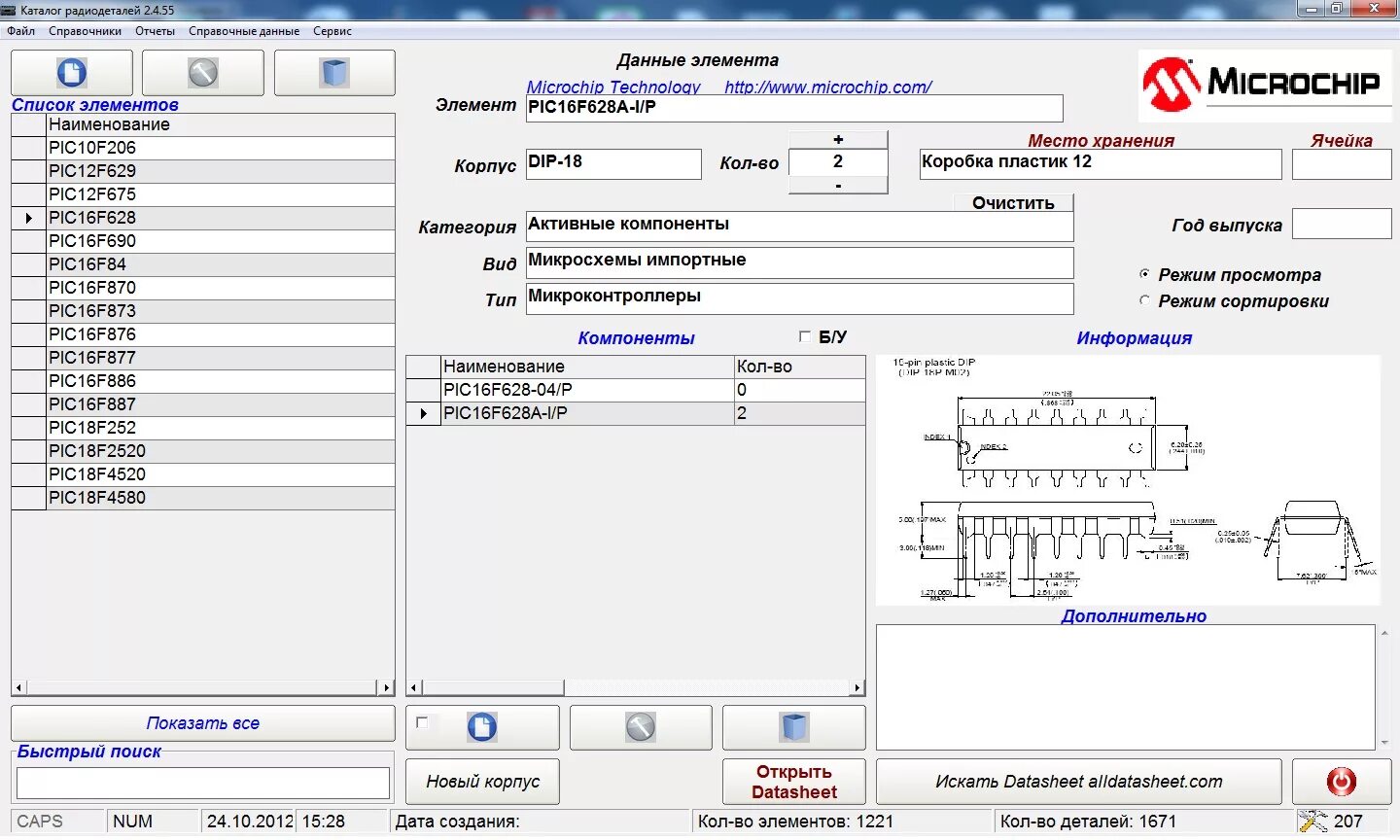This screenshot has width=1400, height=840.
Task: Select PIC12F629 in the element list
Action: click(x=221, y=171)
